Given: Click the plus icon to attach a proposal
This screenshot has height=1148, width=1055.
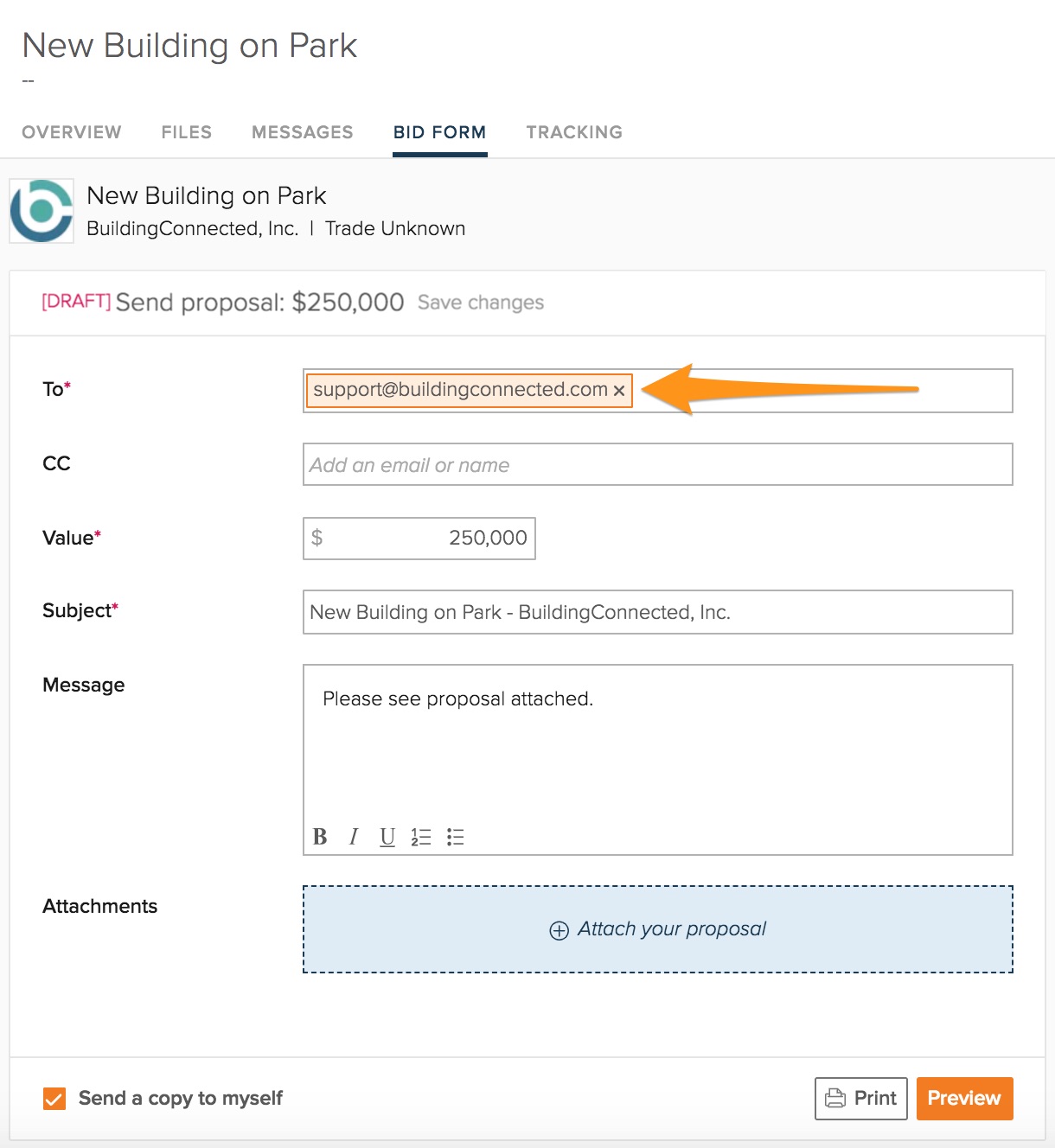Looking at the screenshot, I should coord(559,930).
